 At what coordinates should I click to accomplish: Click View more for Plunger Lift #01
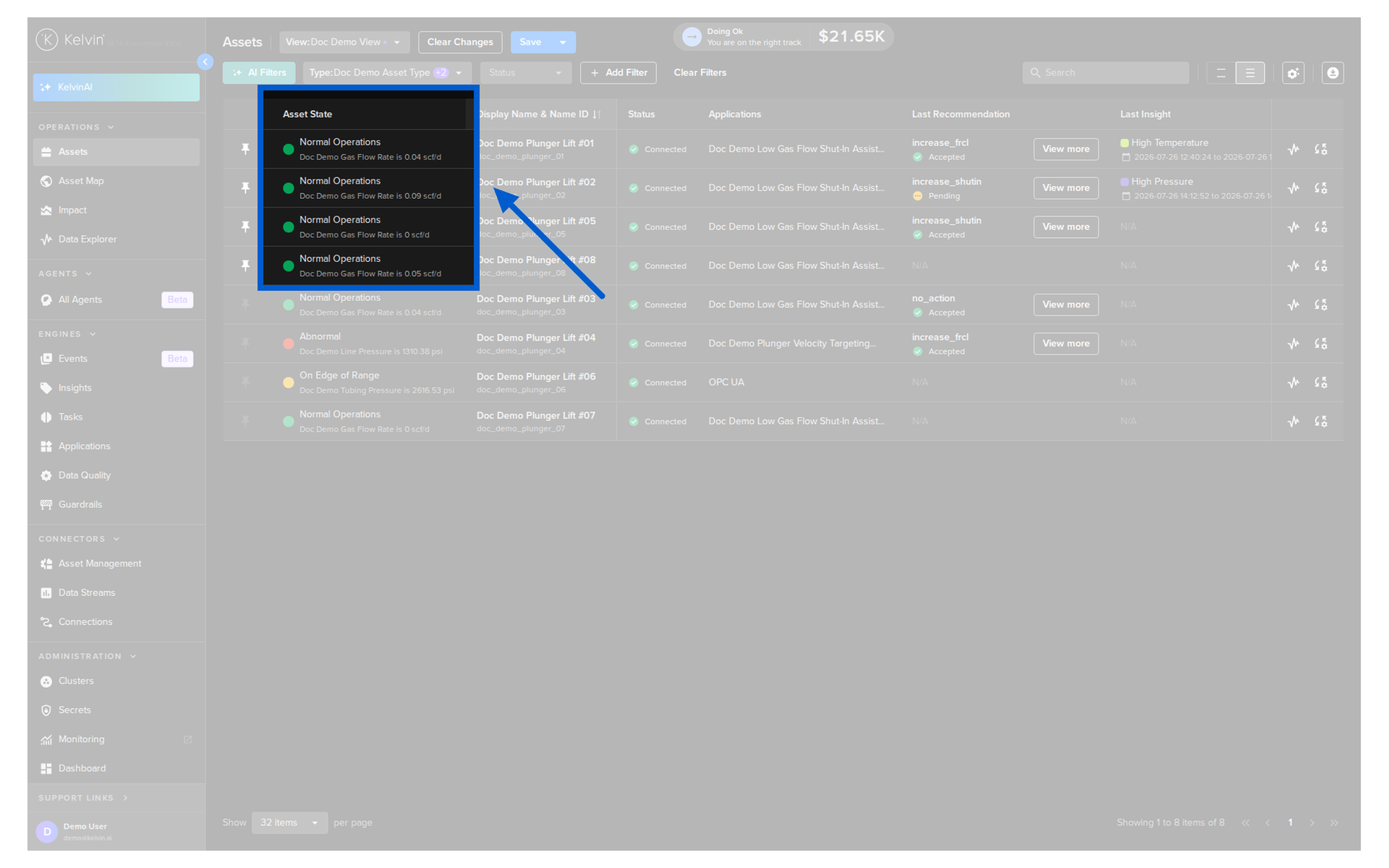click(x=1066, y=149)
